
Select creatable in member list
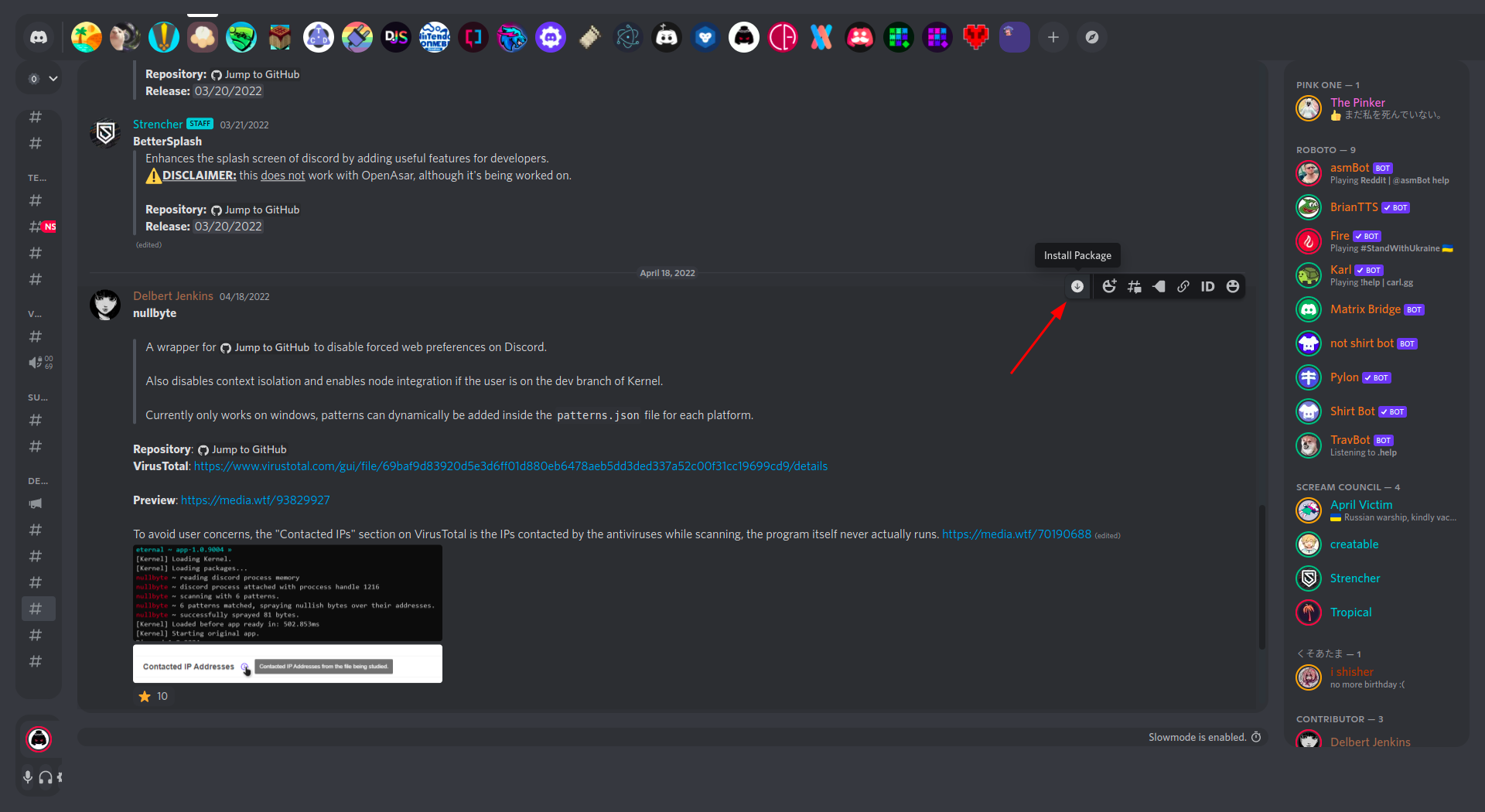(x=1377, y=544)
